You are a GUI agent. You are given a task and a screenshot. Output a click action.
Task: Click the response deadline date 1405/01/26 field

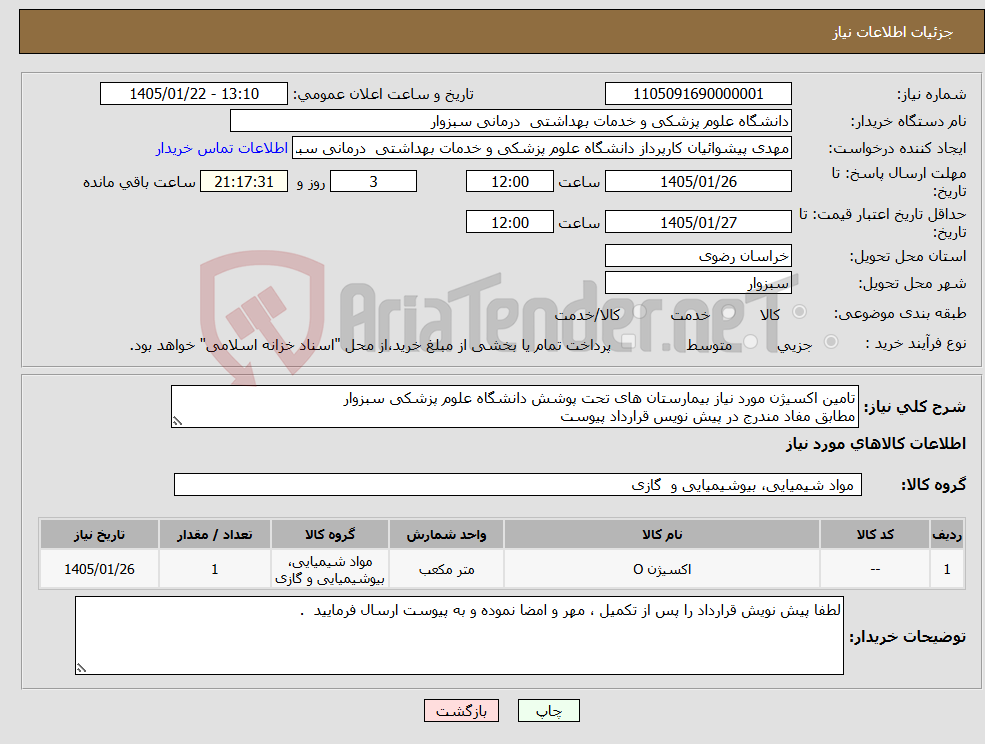tap(698, 182)
